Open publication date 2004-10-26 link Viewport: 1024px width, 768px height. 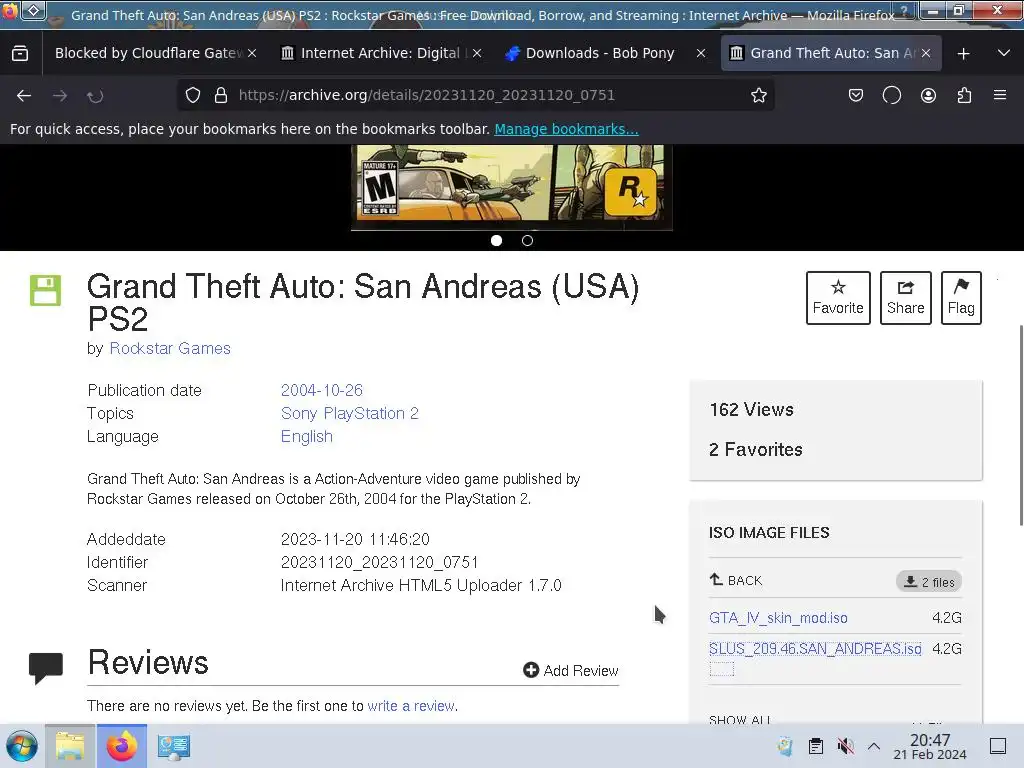click(x=321, y=391)
